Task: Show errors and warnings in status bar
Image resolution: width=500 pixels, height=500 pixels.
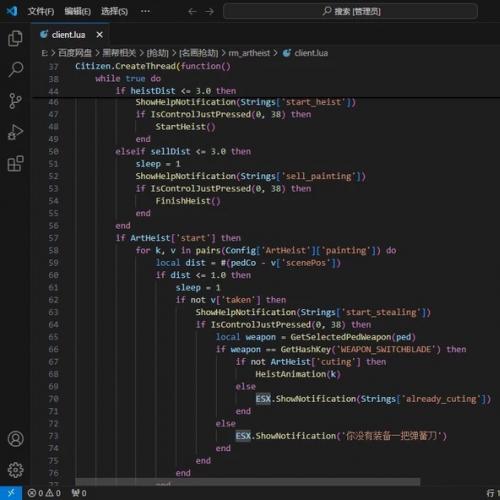Action: pyautogui.click(x=44, y=493)
